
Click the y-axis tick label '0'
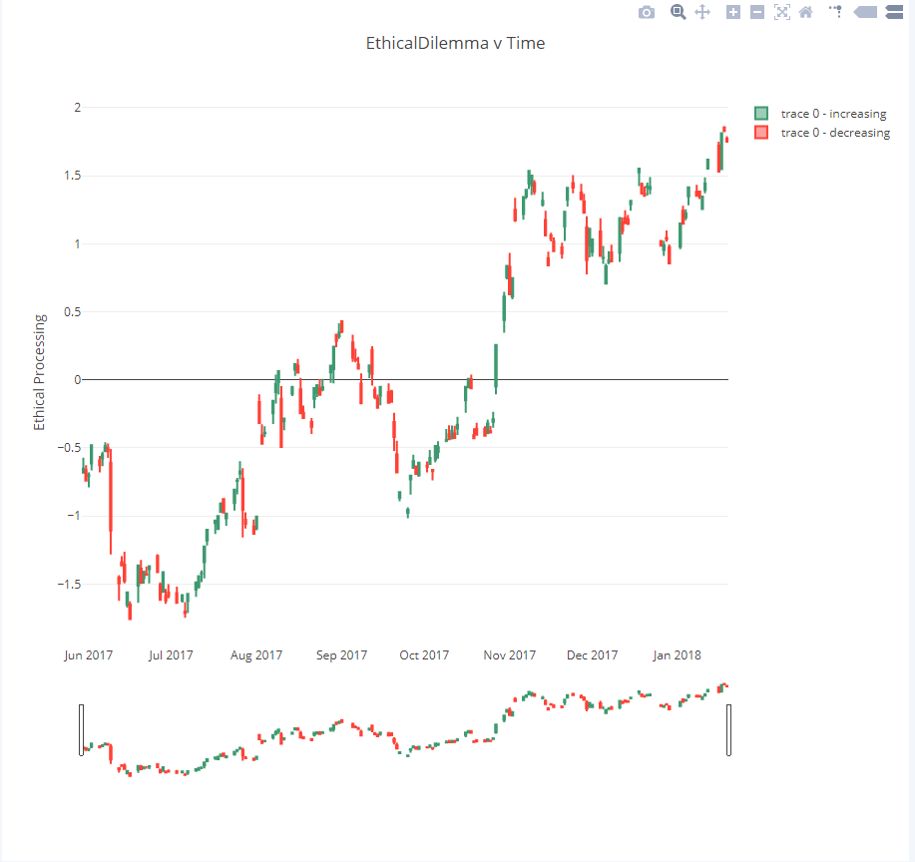78,380
